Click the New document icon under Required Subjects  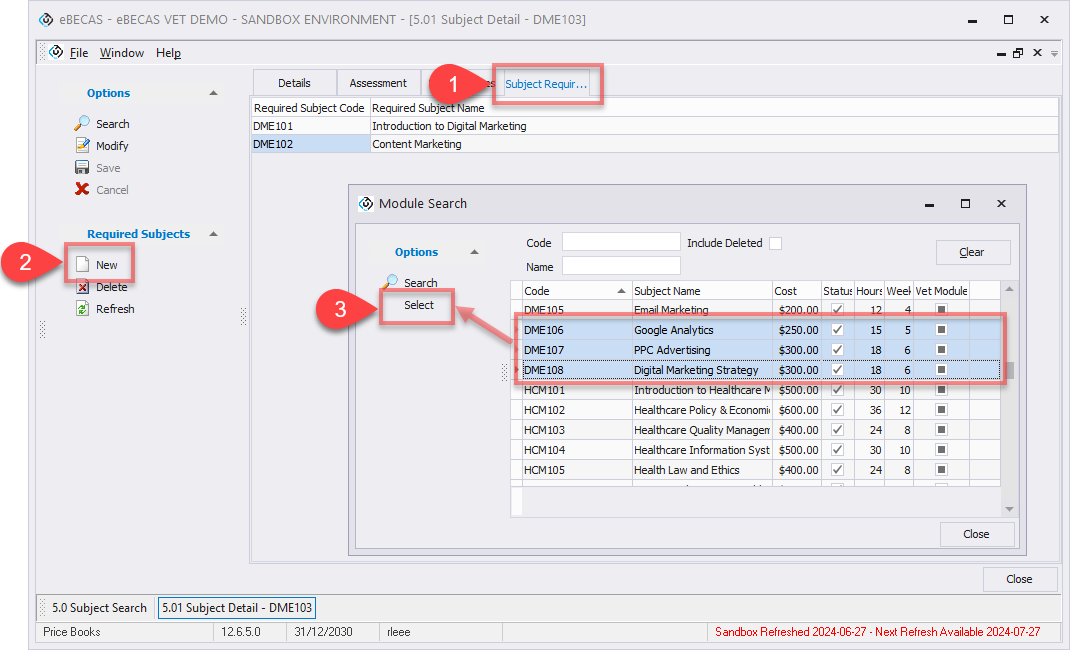pyautogui.click(x=83, y=265)
